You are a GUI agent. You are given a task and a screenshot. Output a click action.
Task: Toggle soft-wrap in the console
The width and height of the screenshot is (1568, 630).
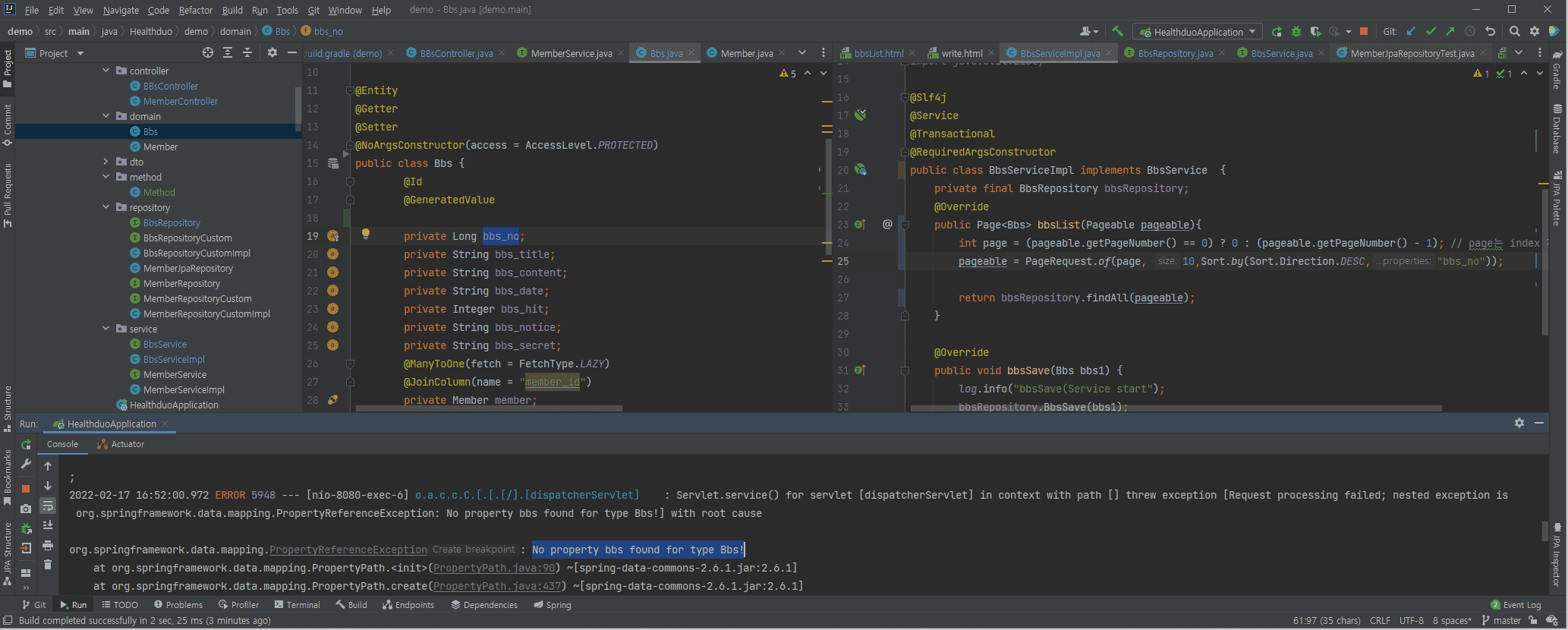tap(48, 506)
